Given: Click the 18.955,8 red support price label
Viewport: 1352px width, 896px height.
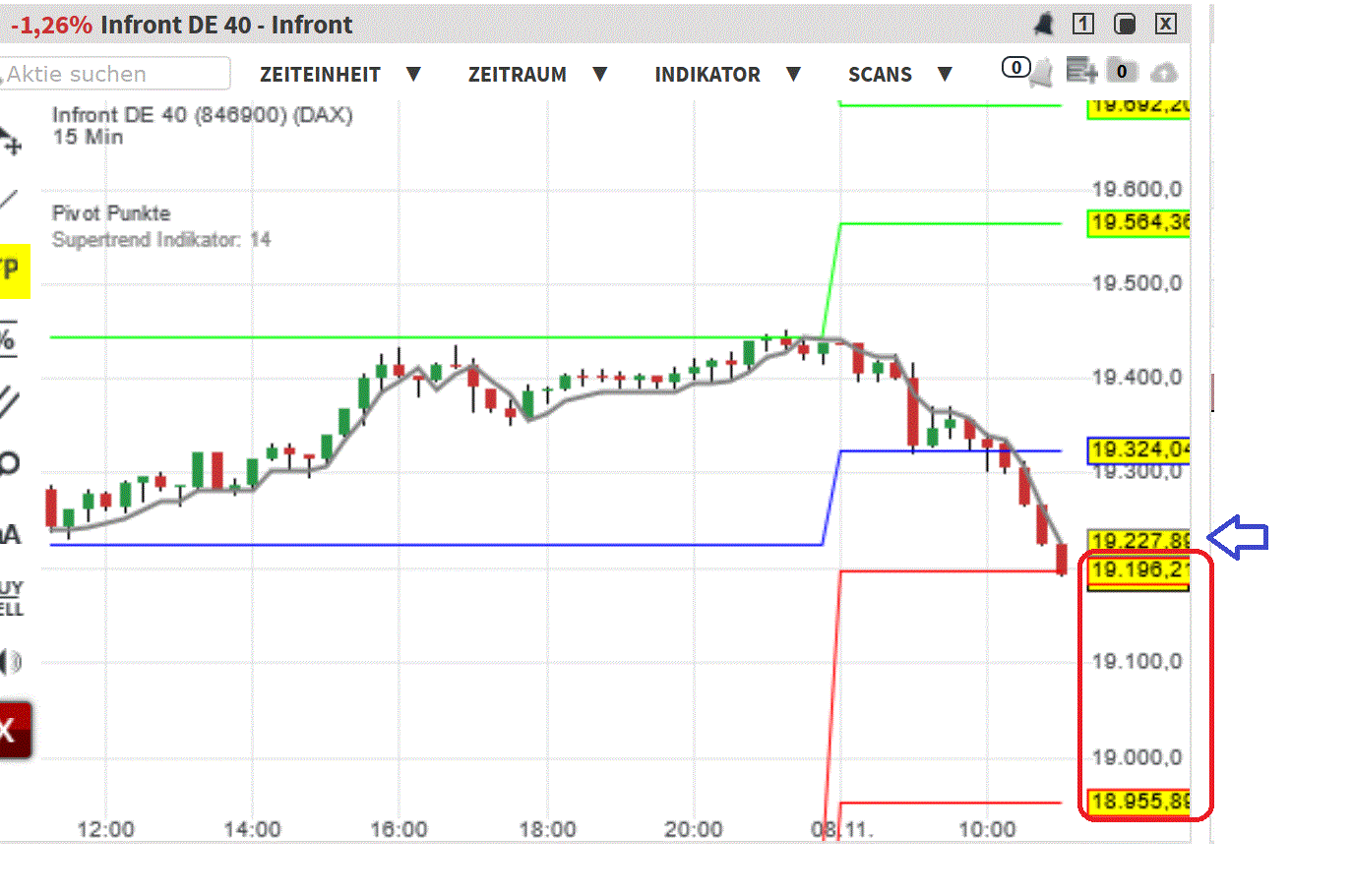Looking at the screenshot, I should point(1138,802).
